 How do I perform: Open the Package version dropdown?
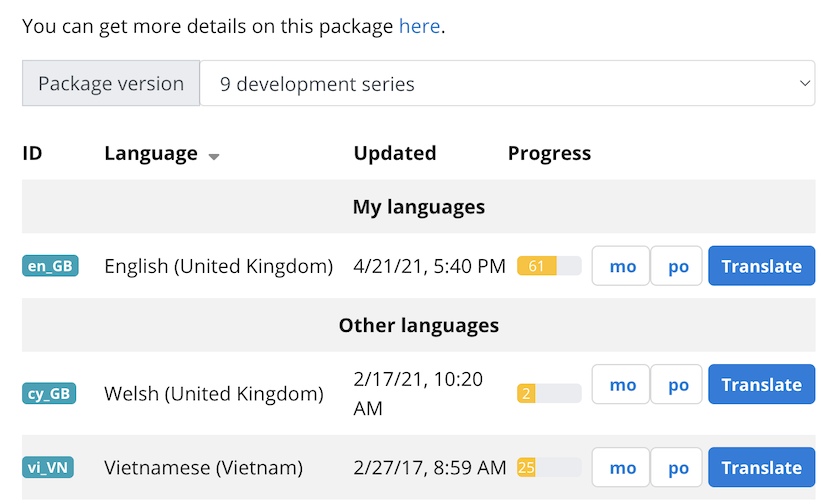tap(508, 84)
